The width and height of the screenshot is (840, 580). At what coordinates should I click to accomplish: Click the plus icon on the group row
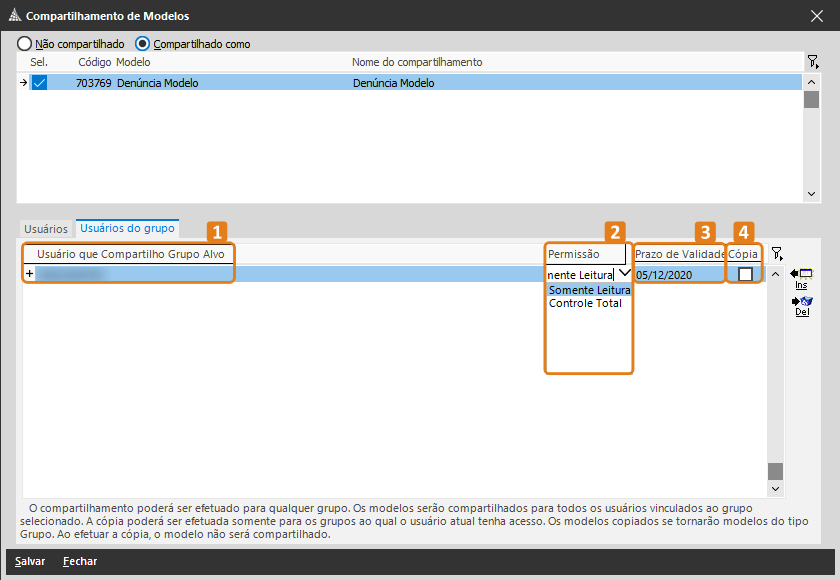coord(29,274)
